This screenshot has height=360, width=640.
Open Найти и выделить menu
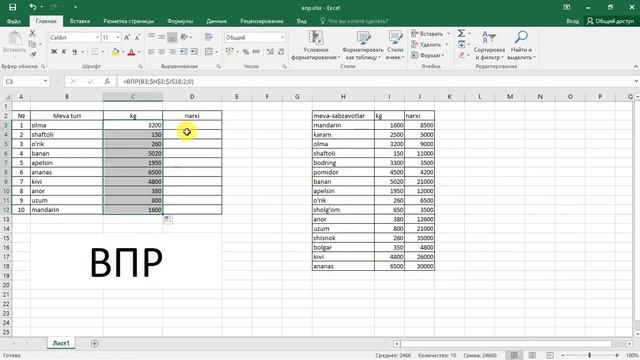(x=522, y=45)
